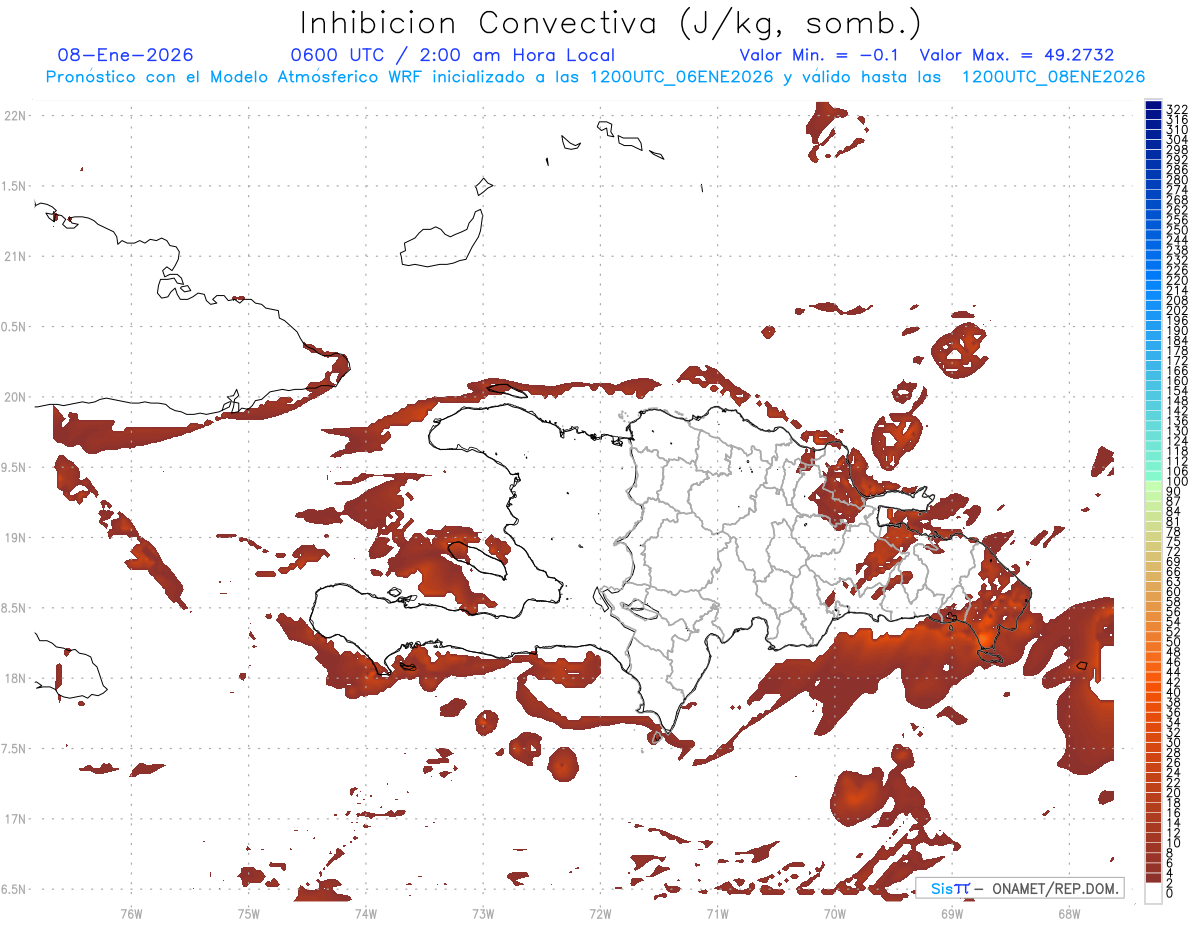Click the '69W' longitude label
This screenshot has width=1200, height=927.
tap(951, 912)
